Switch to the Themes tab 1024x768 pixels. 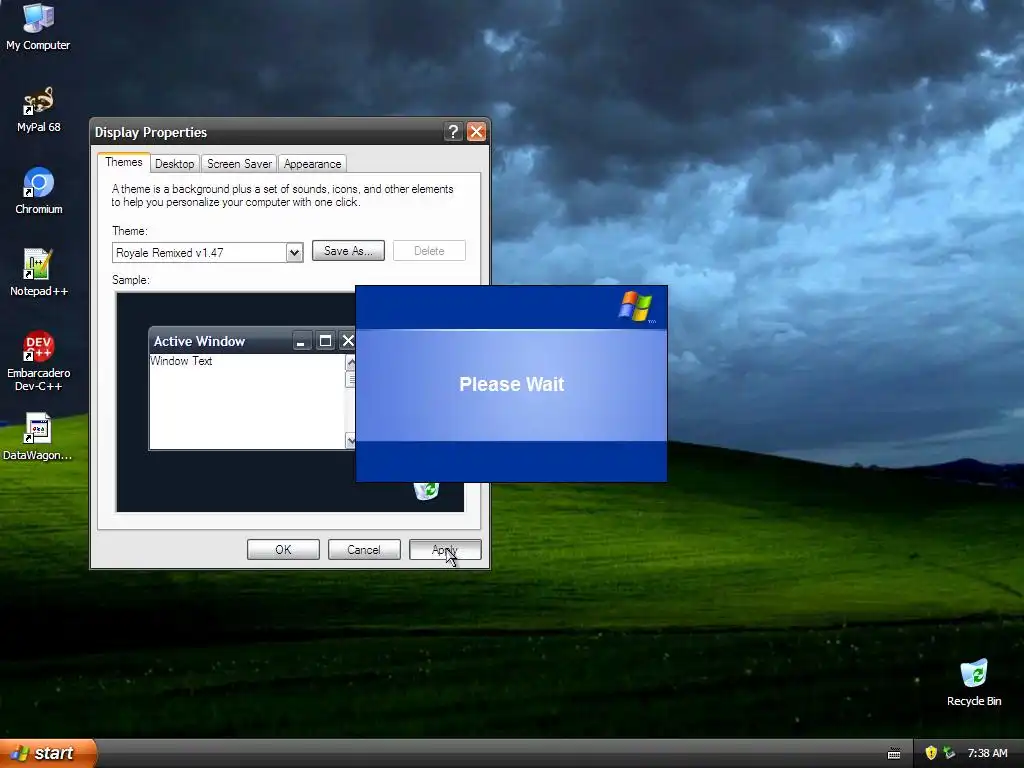click(123, 162)
